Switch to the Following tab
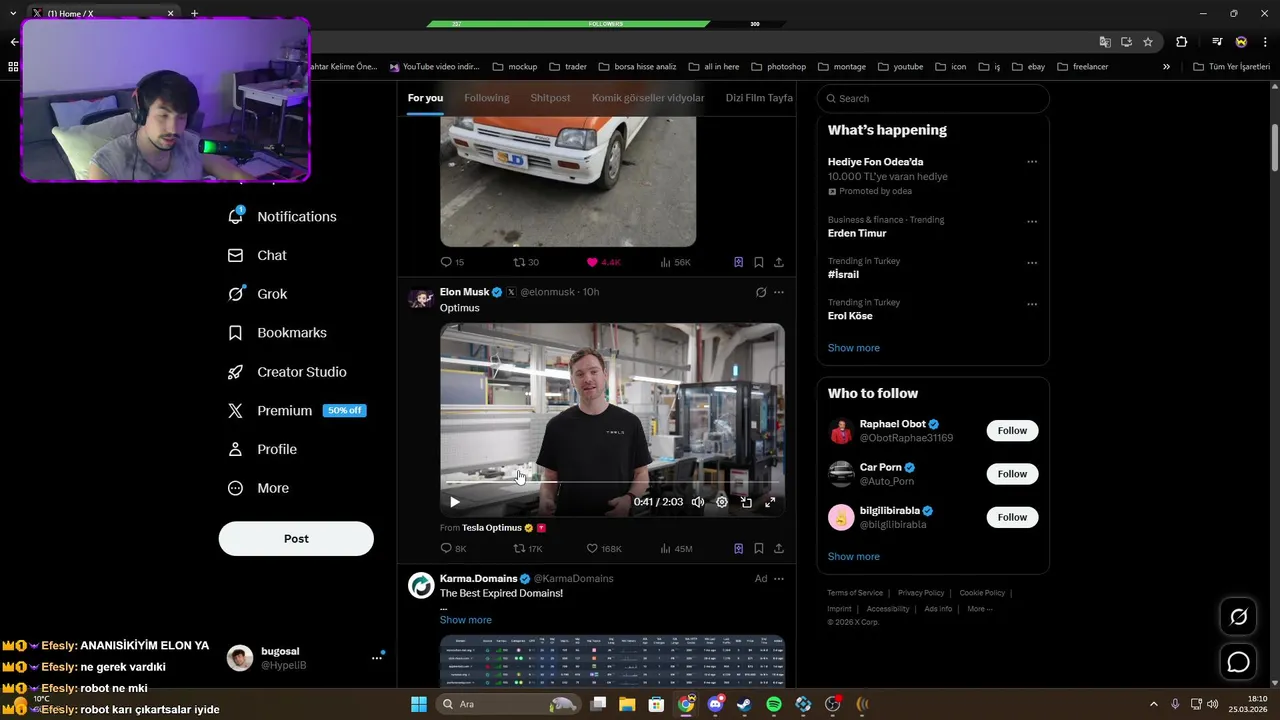Viewport: 1280px width, 720px height. tap(487, 98)
